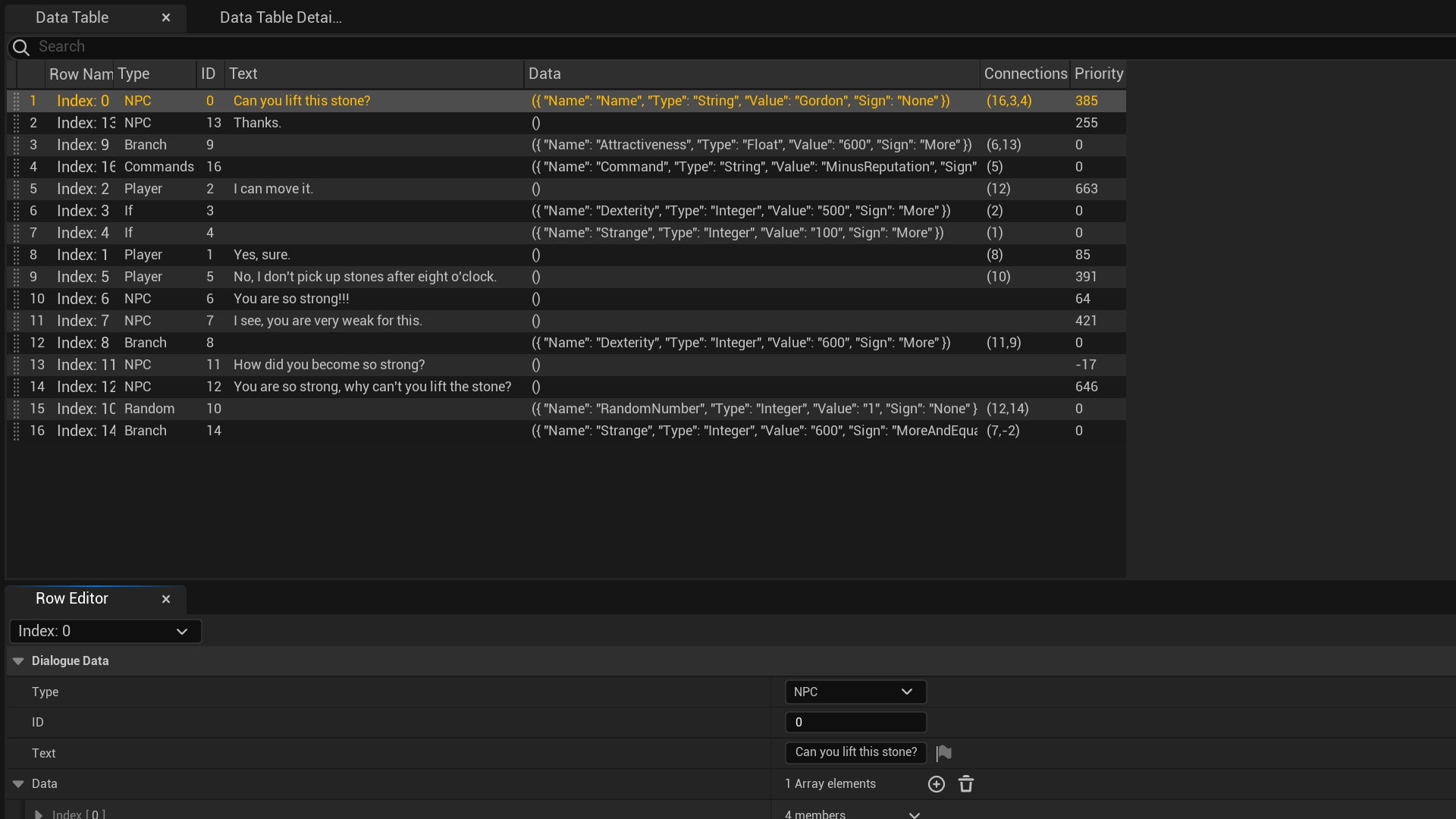Close the Data Table tab
Screen dimensions: 1456x819
coord(166,17)
